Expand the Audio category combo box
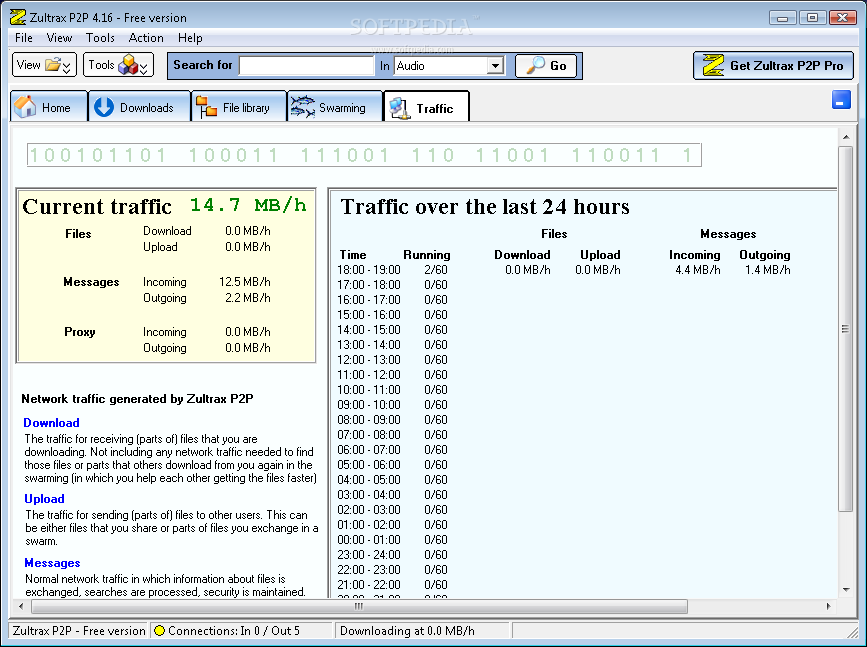 tap(495, 66)
